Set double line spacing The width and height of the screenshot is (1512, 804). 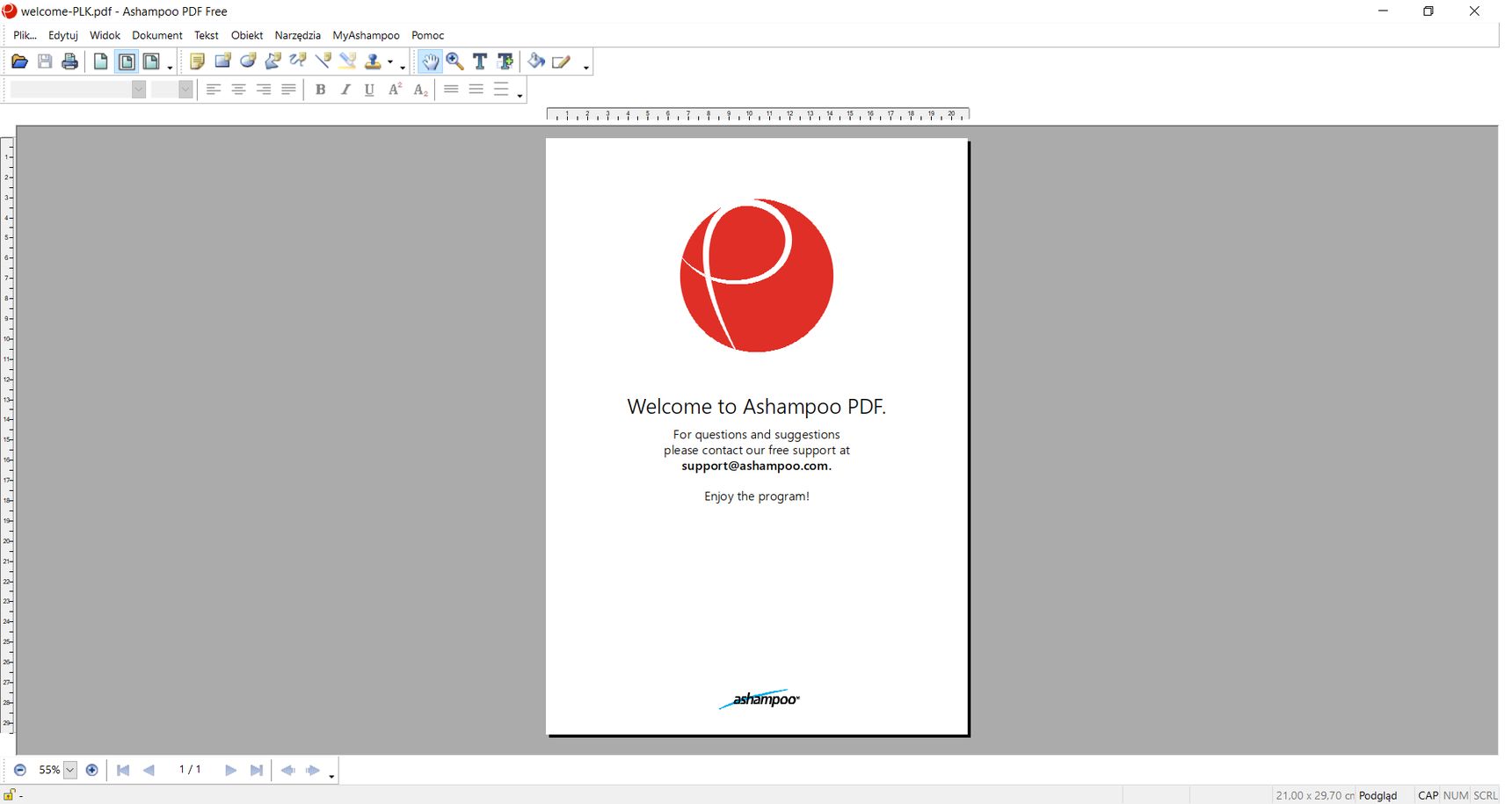[501, 90]
